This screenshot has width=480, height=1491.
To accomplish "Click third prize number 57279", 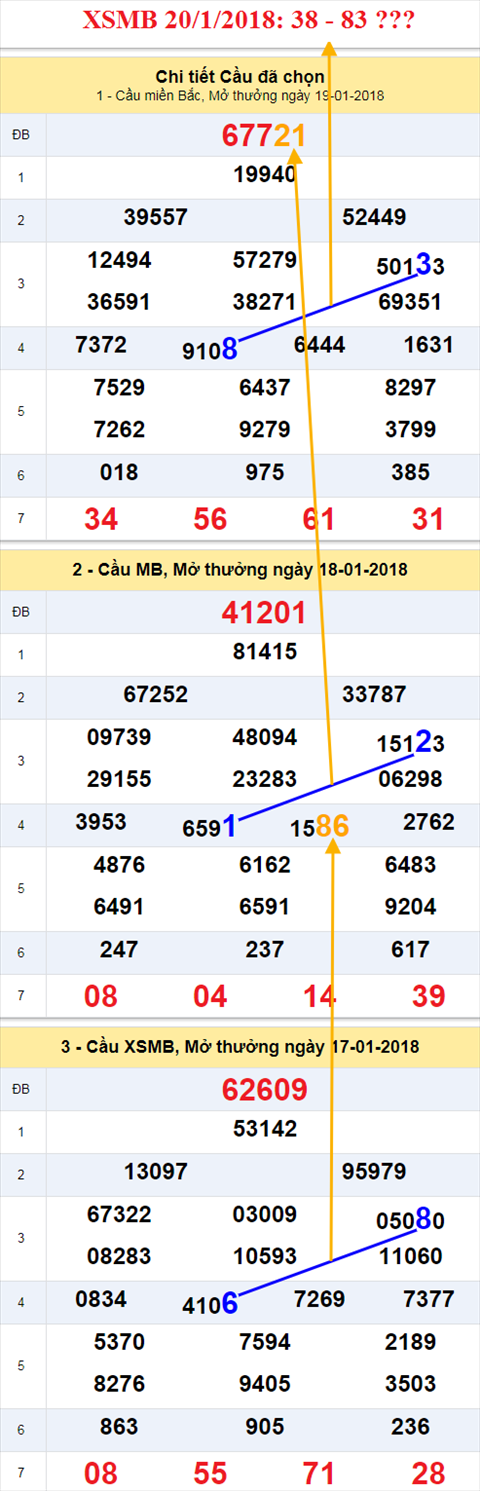I will pos(264,260).
